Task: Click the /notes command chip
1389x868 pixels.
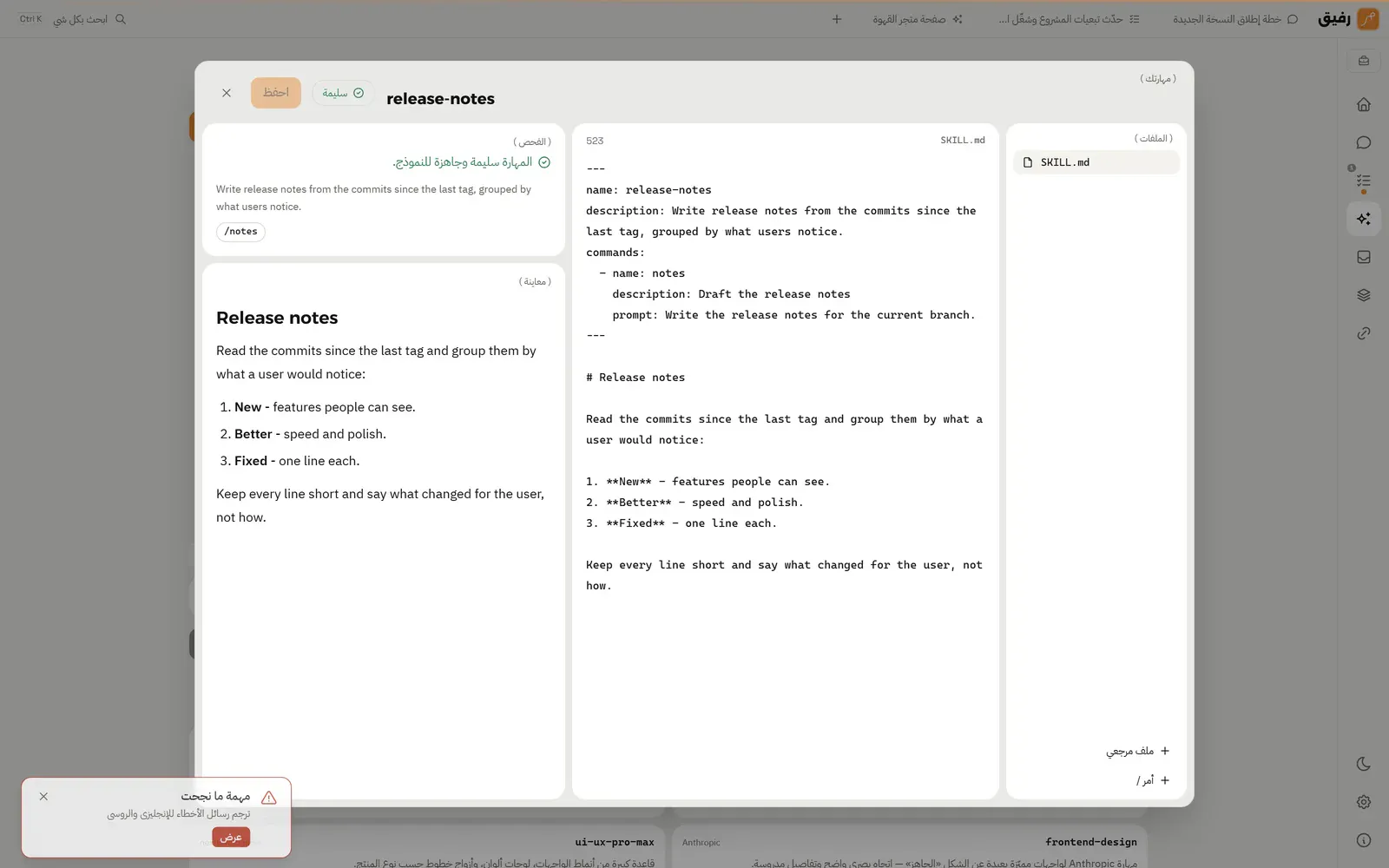Action: pos(241,232)
